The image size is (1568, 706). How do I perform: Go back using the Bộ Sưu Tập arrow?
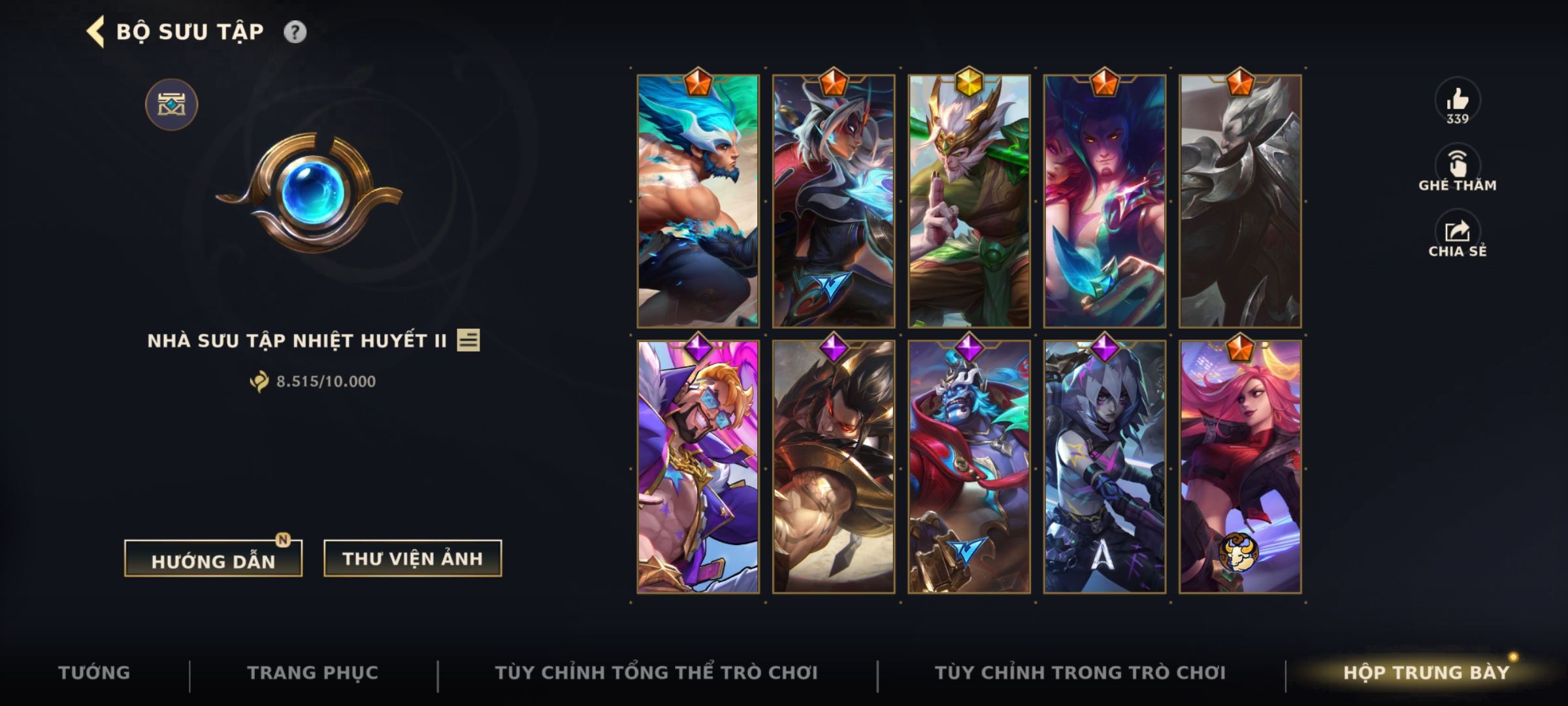coord(95,31)
